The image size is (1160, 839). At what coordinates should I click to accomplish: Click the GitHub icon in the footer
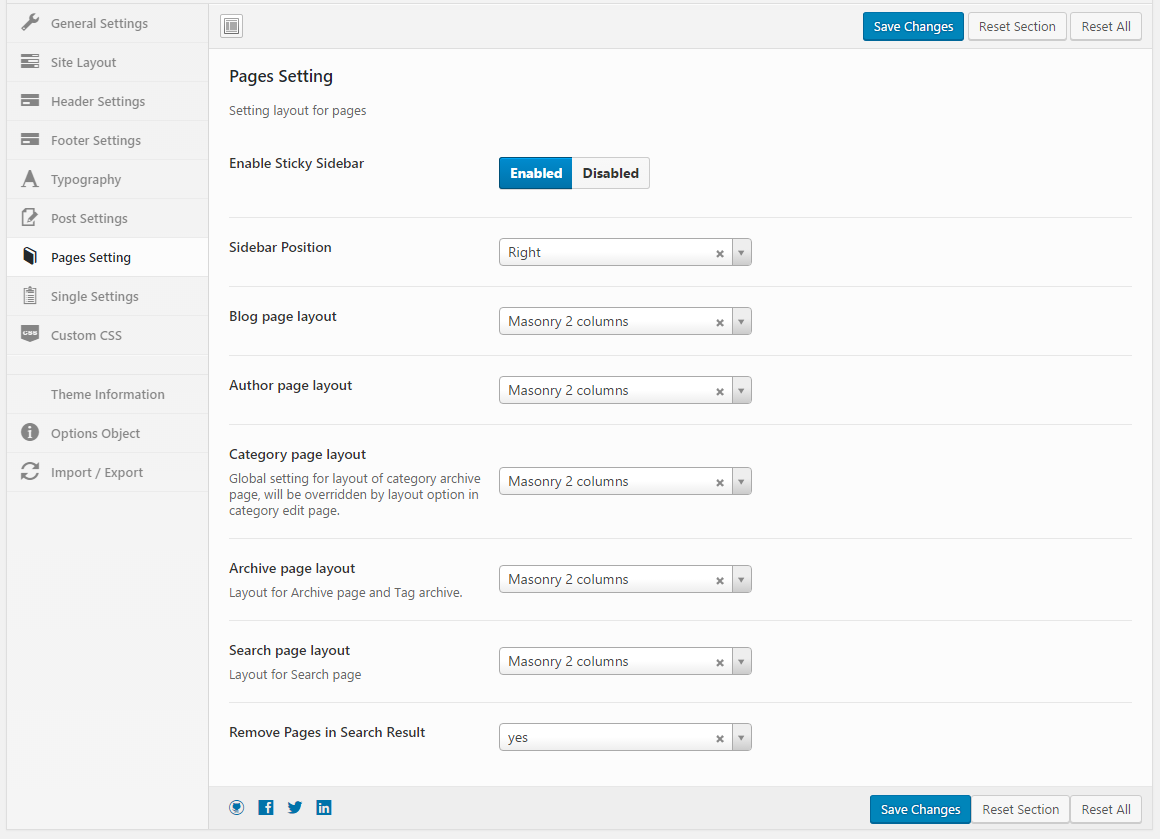(x=237, y=808)
